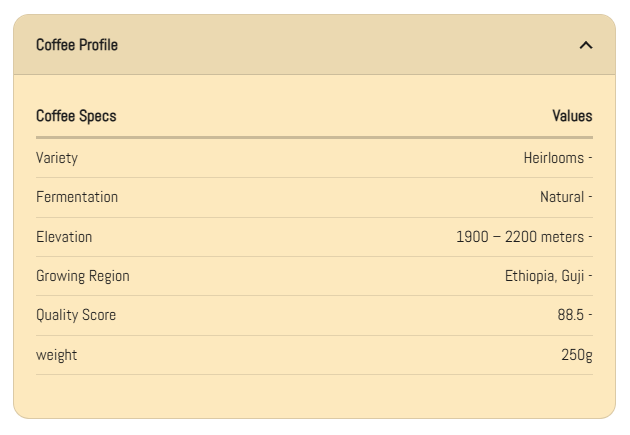
Task: Click the 88.5 quality score value
Action: pos(571,315)
